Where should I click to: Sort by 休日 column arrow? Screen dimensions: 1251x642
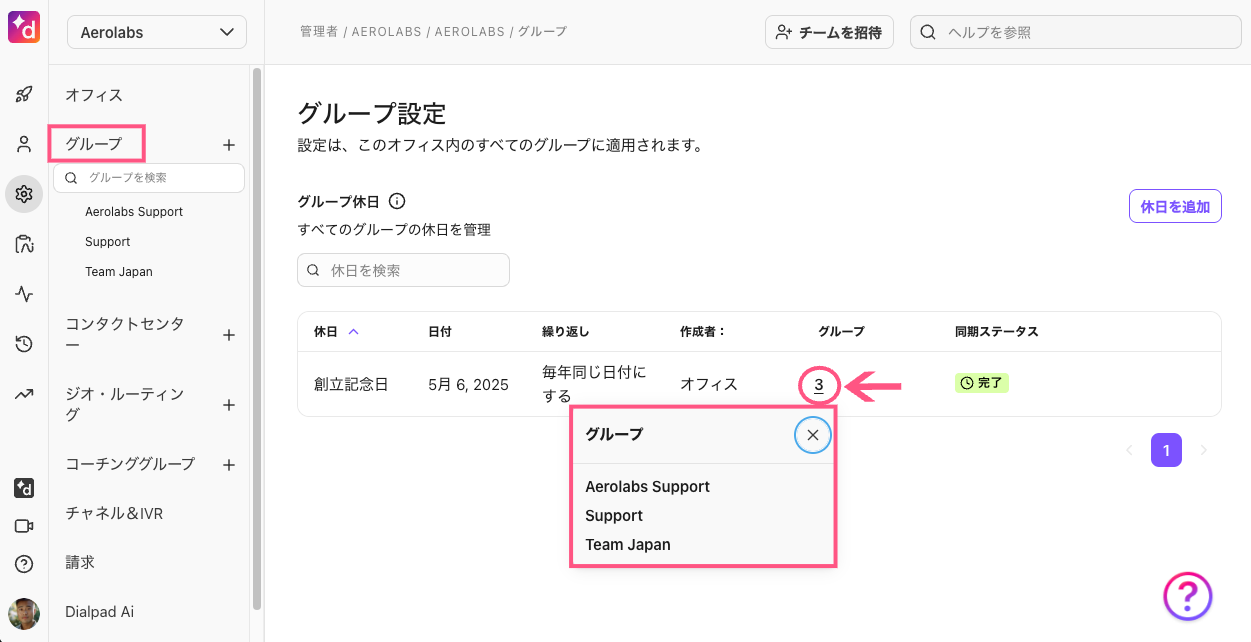pyautogui.click(x=353, y=331)
